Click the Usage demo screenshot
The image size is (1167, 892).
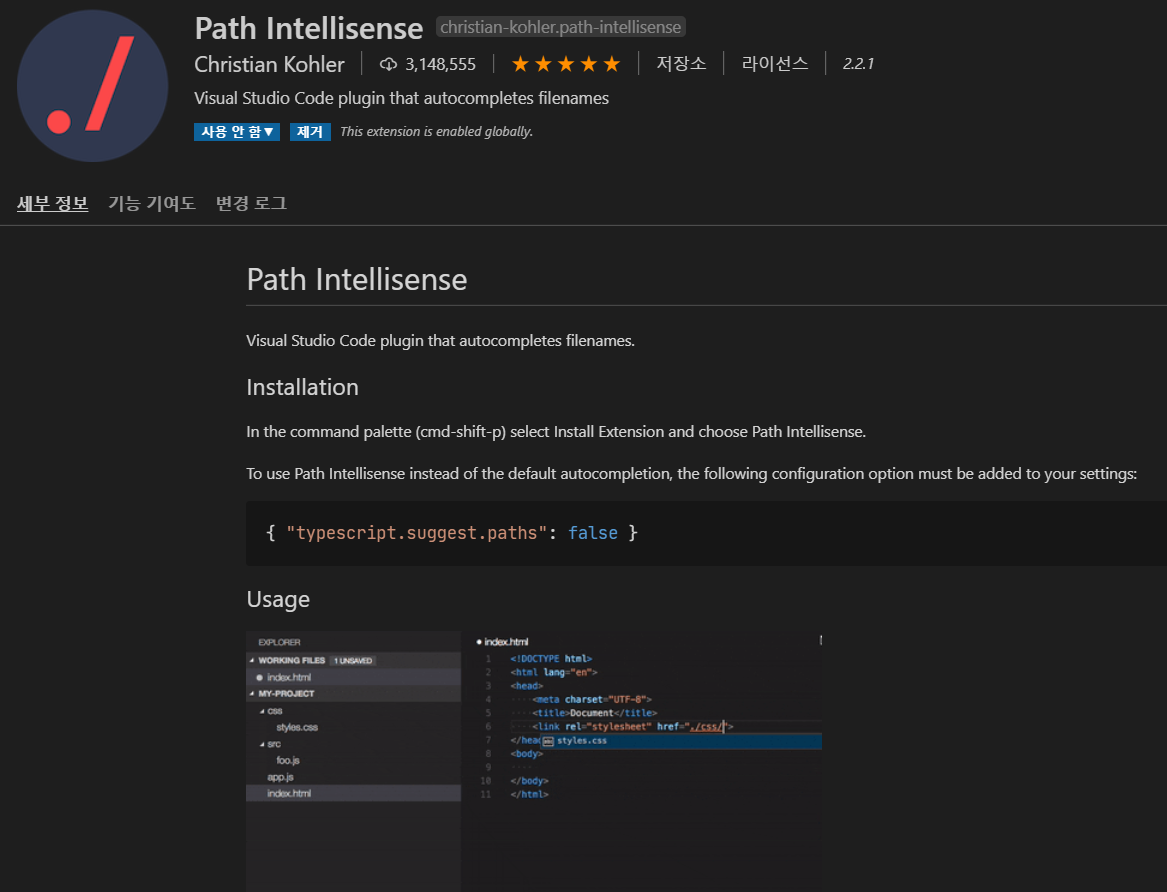tap(530, 760)
